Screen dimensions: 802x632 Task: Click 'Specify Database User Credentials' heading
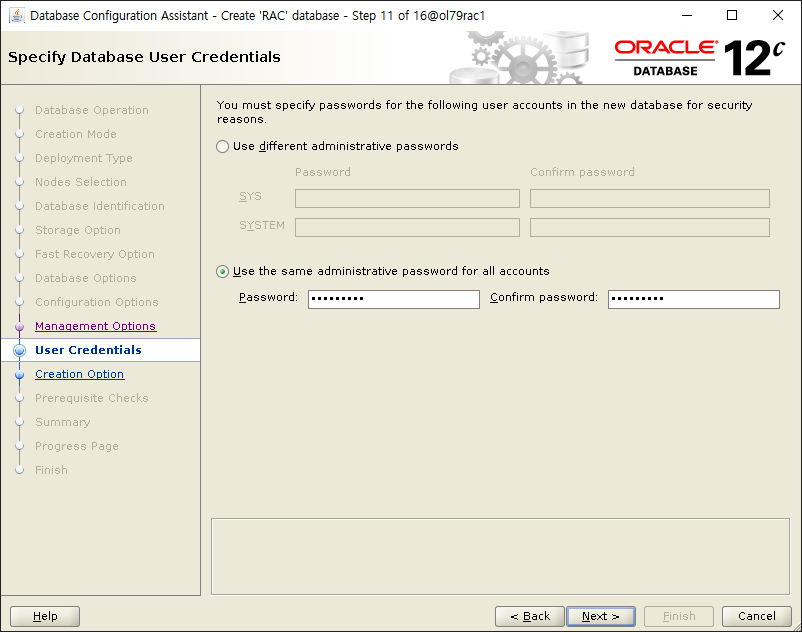144,57
